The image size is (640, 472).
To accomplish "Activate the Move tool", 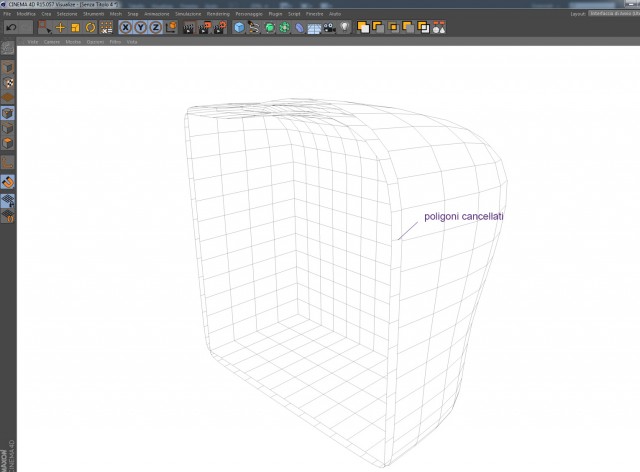I will [60, 27].
